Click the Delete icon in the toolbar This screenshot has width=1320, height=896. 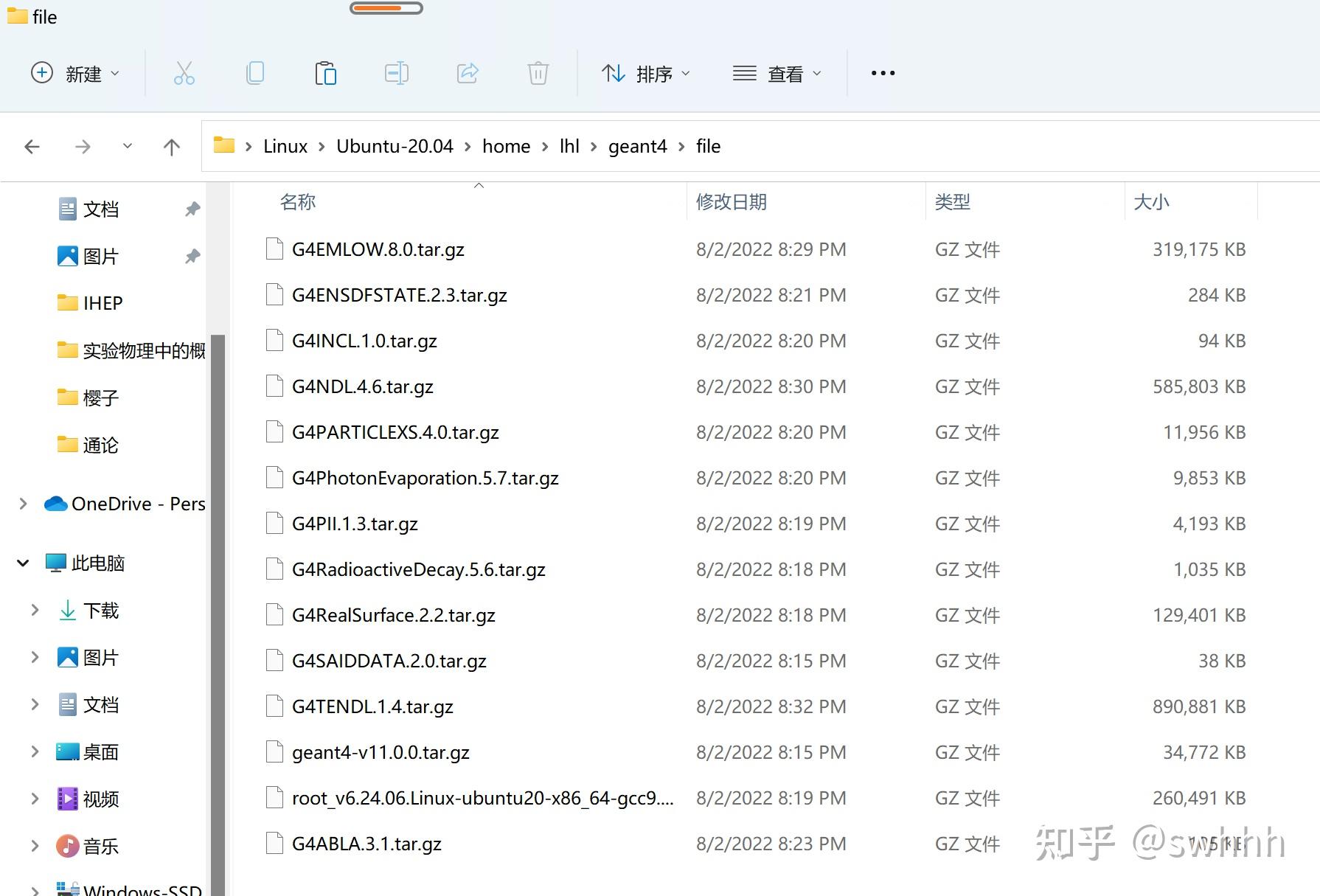pyautogui.click(x=538, y=73)
